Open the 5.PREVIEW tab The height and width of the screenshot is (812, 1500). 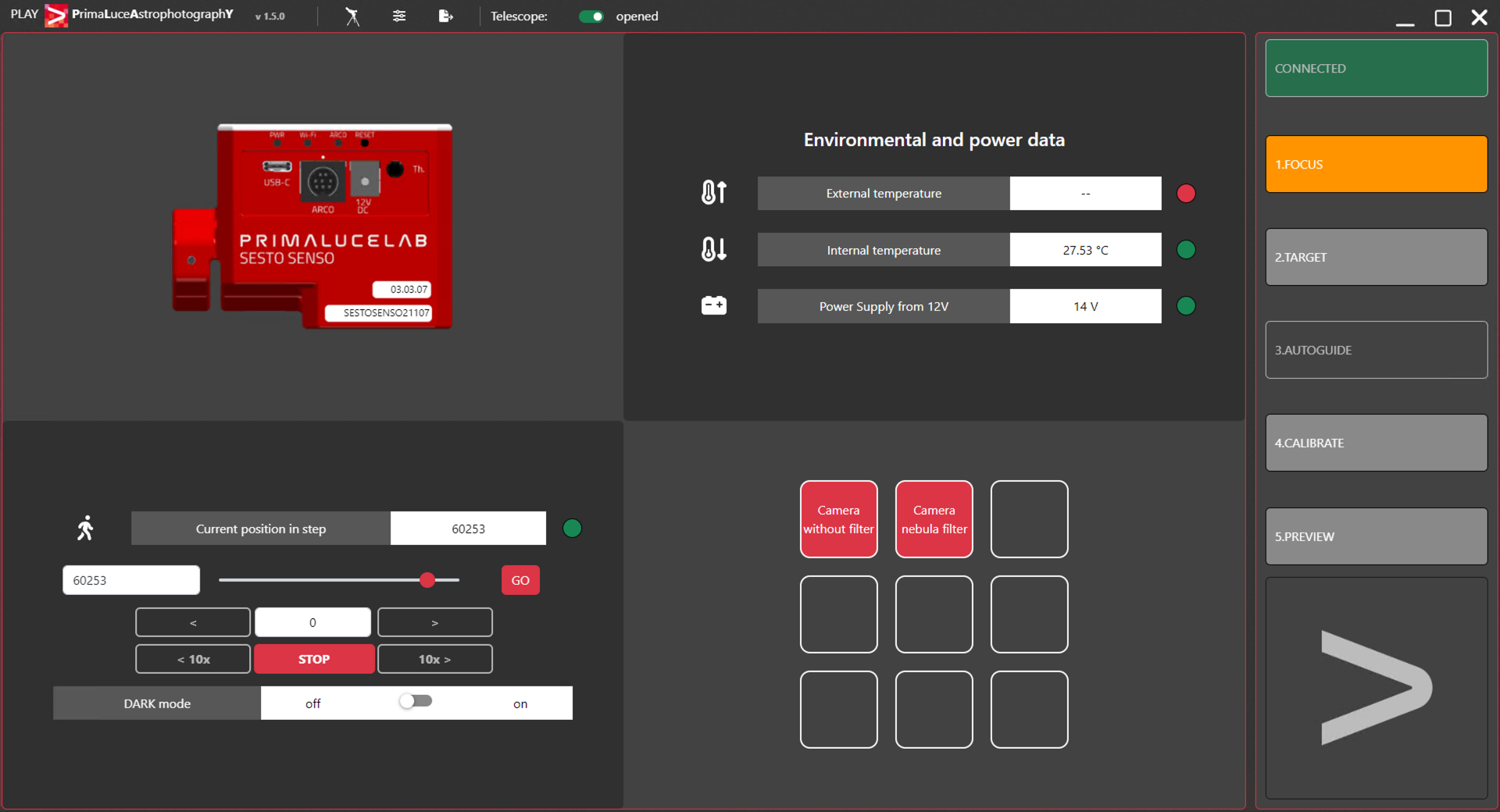[x=1377, y=536]
